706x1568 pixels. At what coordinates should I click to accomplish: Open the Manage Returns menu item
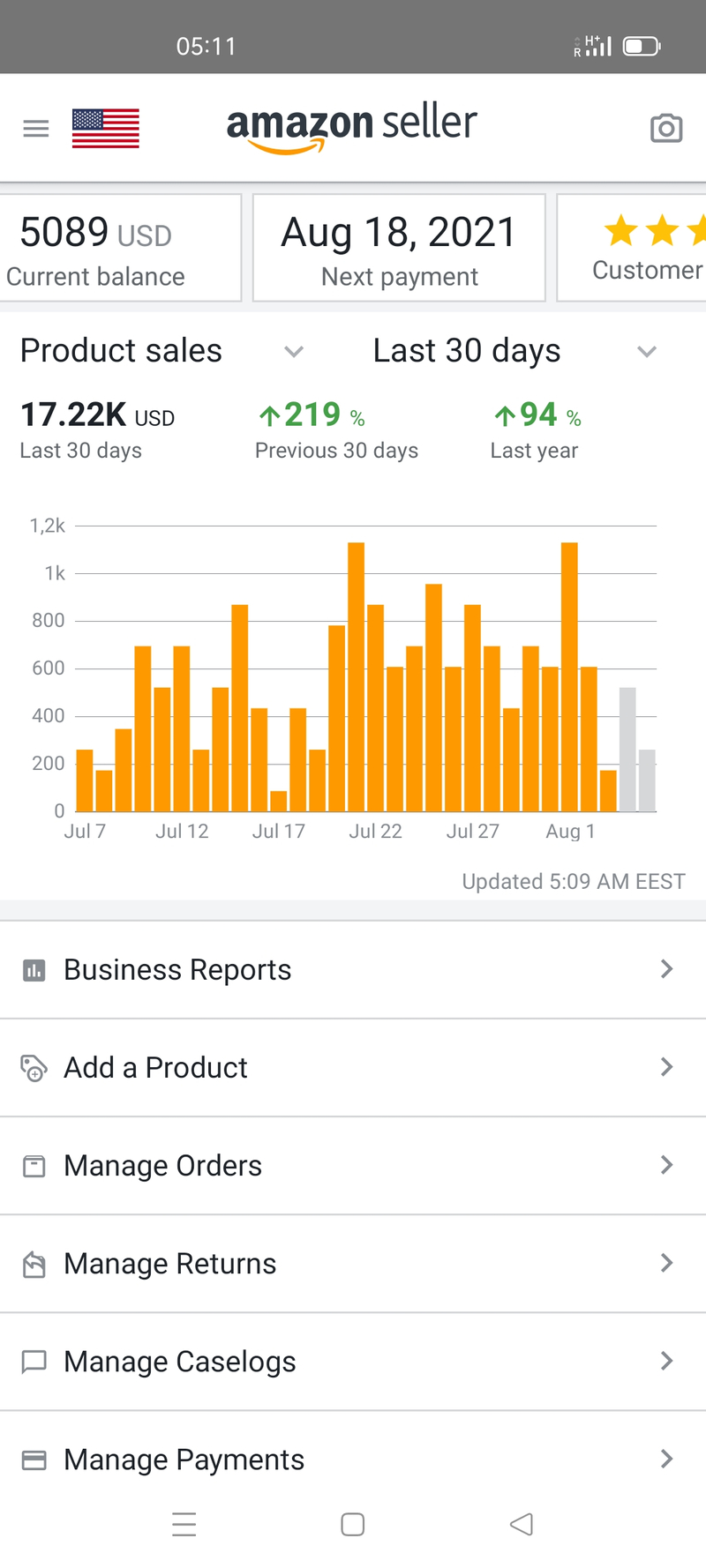point(353,1264)
